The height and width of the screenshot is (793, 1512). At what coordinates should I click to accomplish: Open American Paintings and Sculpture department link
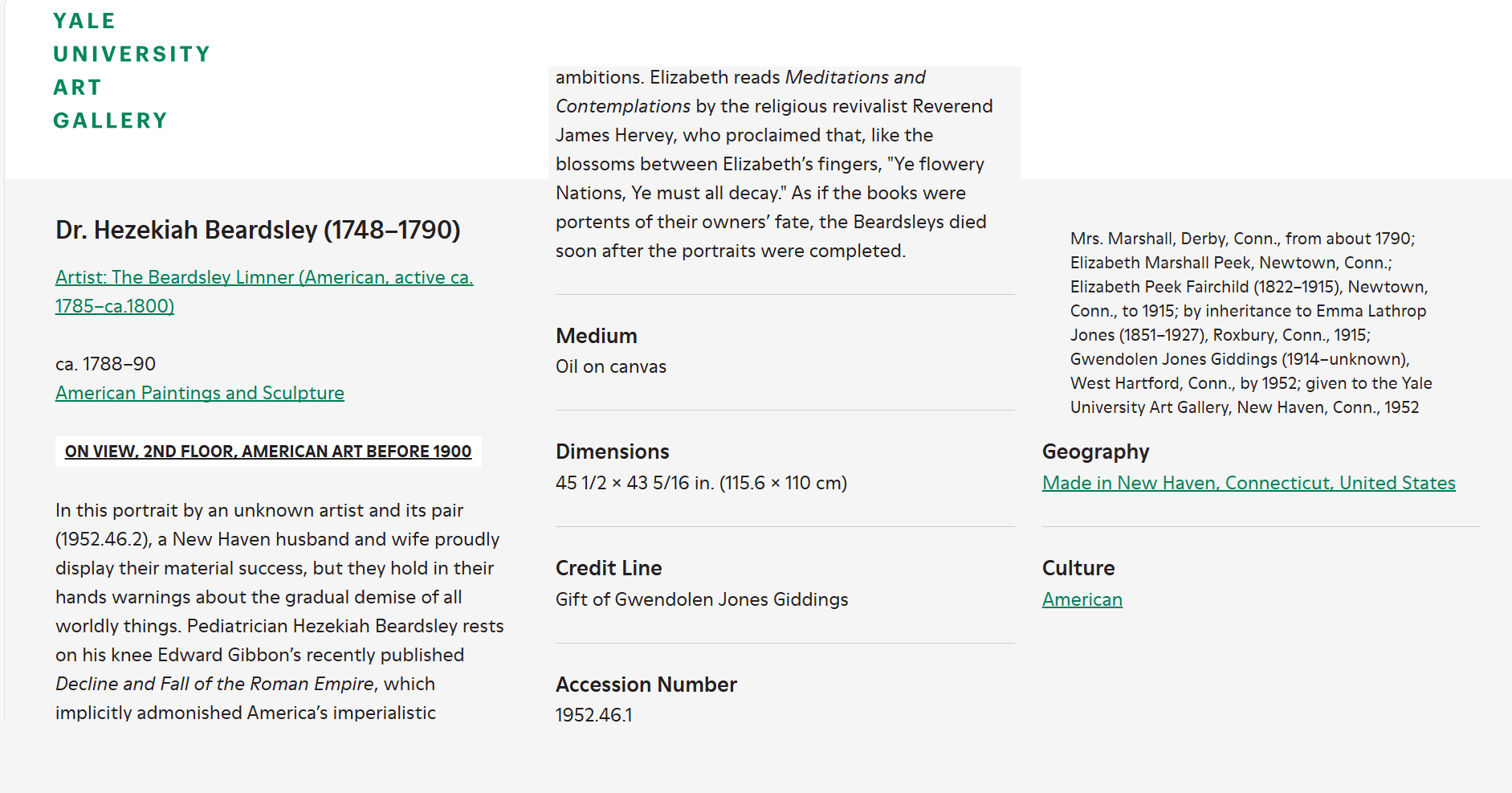(x=199, y=393)
